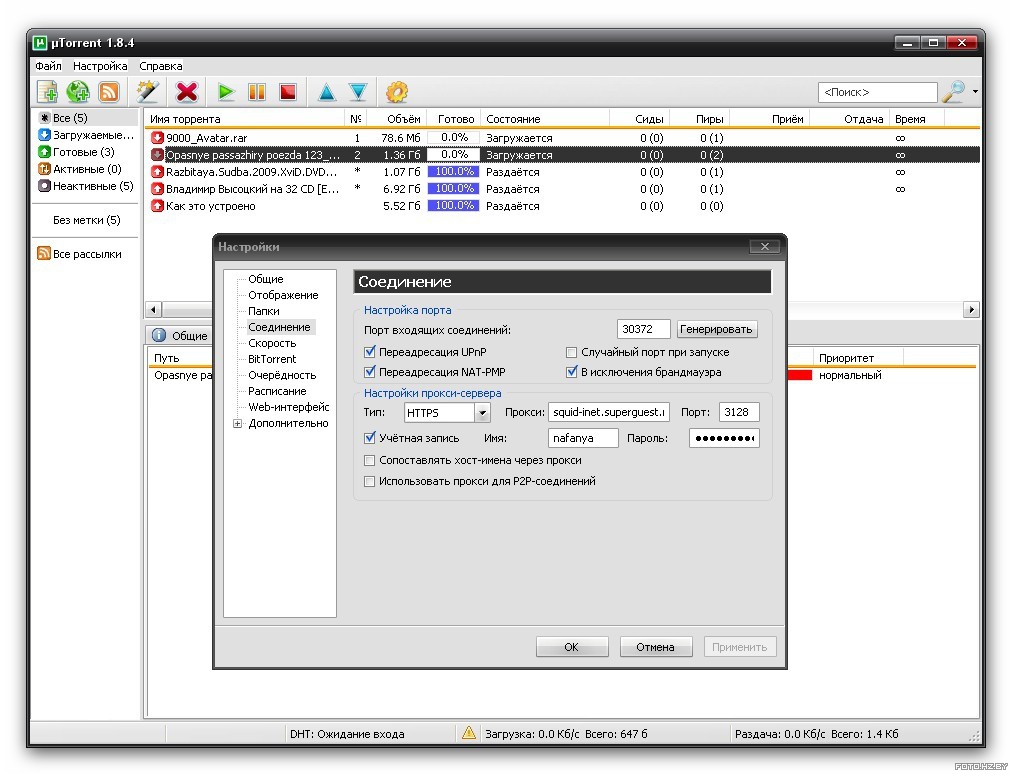
Task: Click the 100.0% progress bar of Razbitaya.Sudba
Action: click(x=453, y=172)
